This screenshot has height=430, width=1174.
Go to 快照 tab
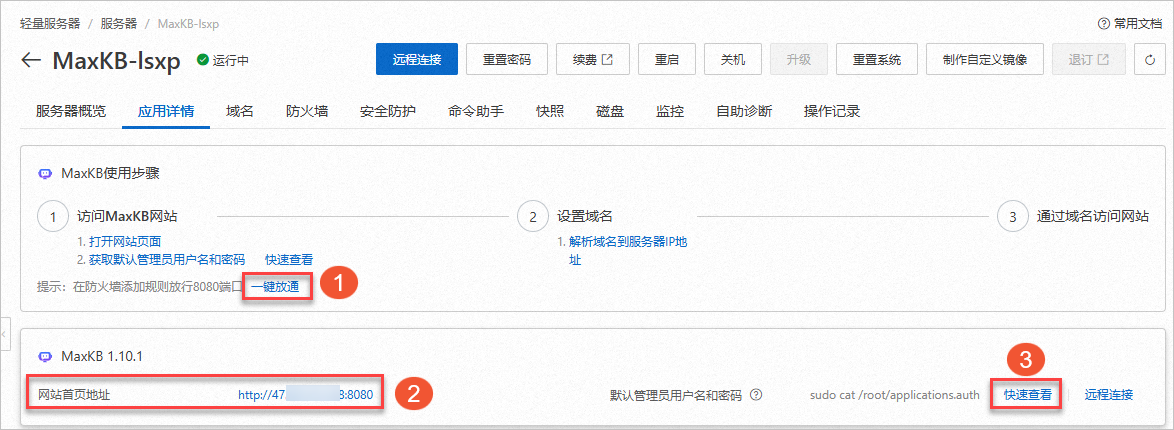[x=550, y=111]
